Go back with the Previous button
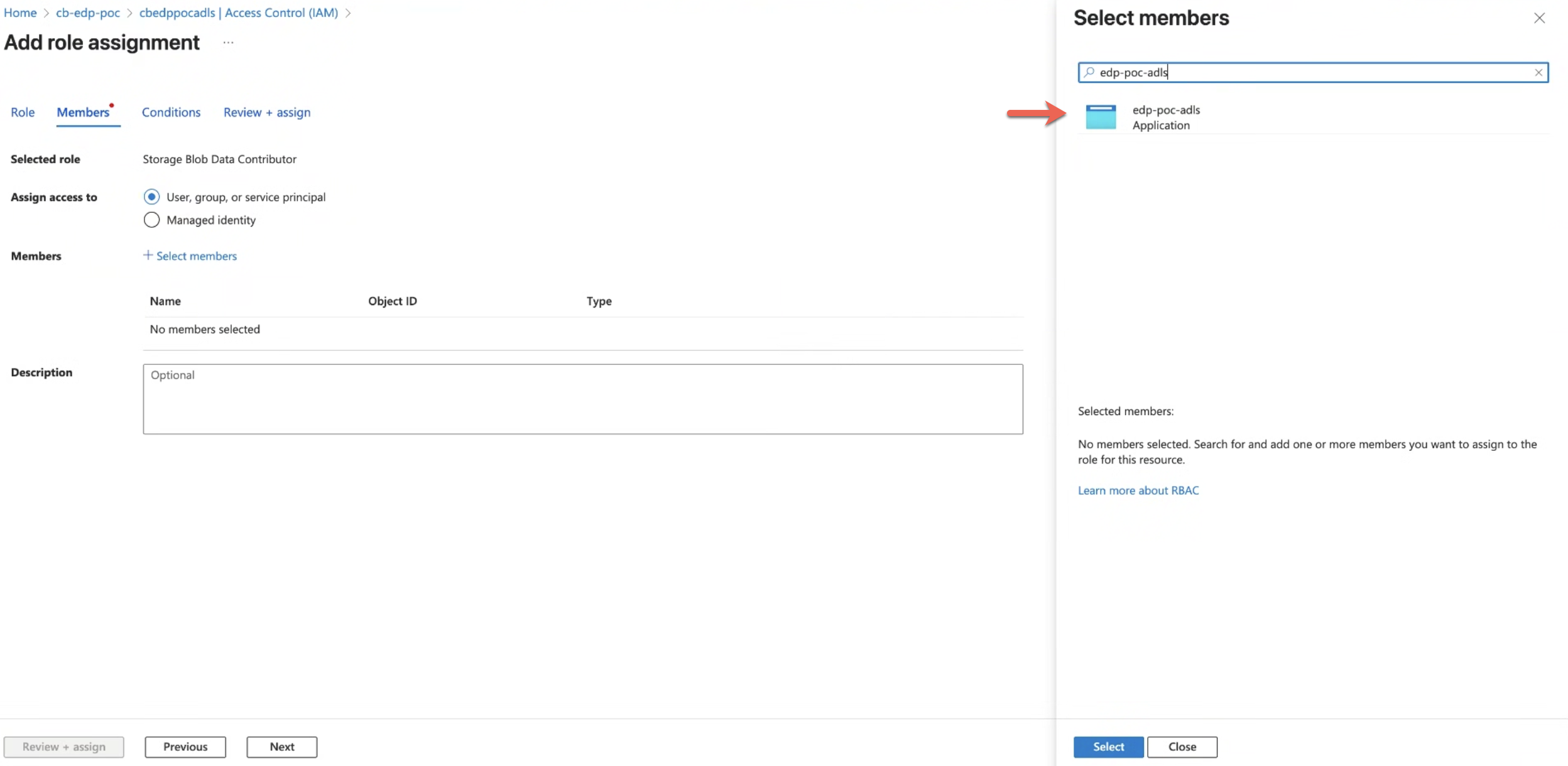This screenshot has height=766, width=1568. click(x=185, y=747)
